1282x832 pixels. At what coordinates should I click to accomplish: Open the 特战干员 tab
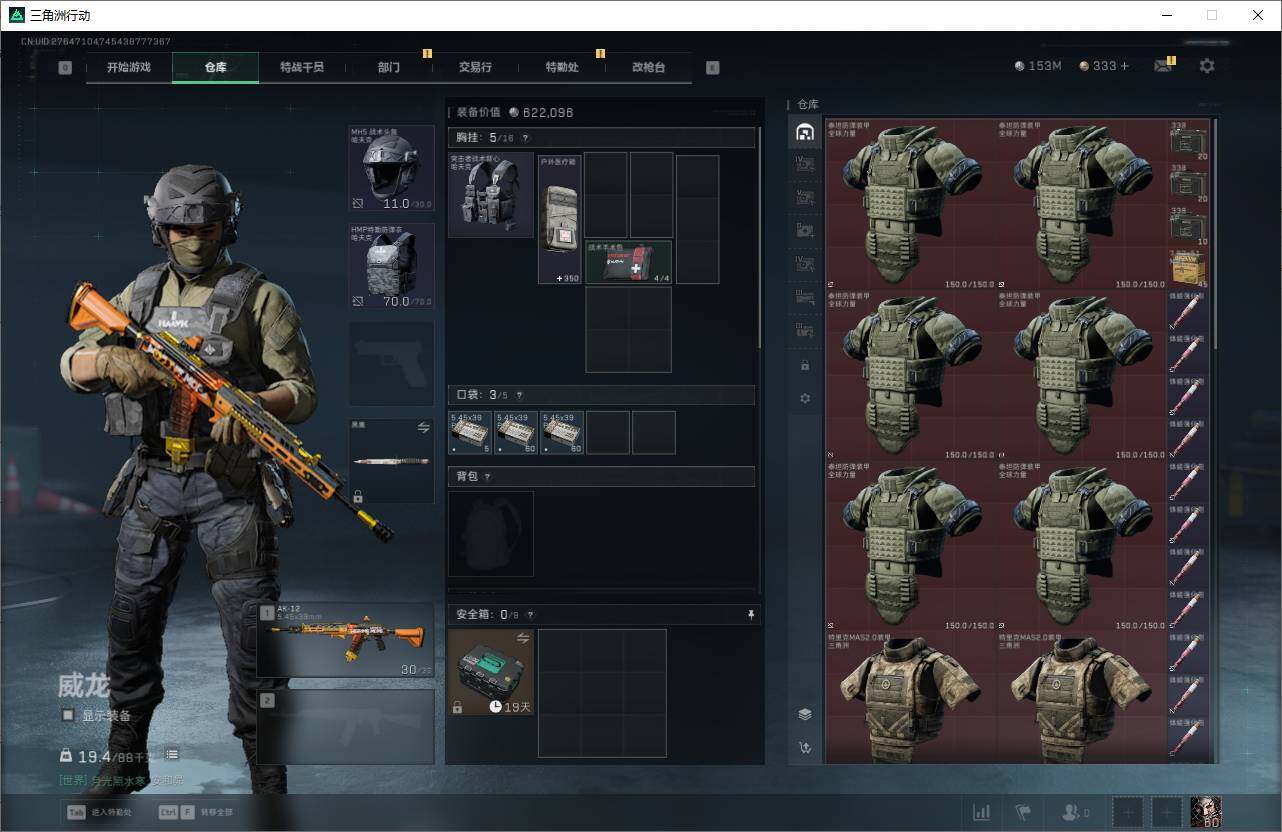pos(302,67)
